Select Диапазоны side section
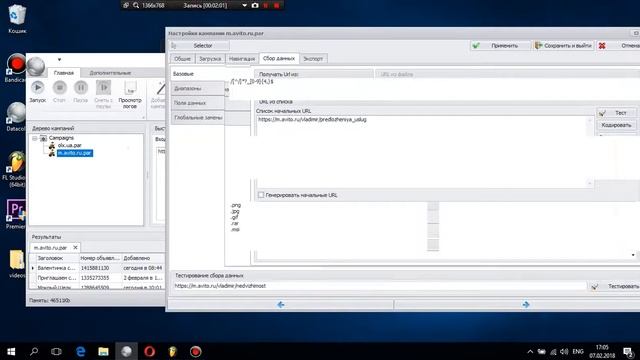 coord(198,88)
